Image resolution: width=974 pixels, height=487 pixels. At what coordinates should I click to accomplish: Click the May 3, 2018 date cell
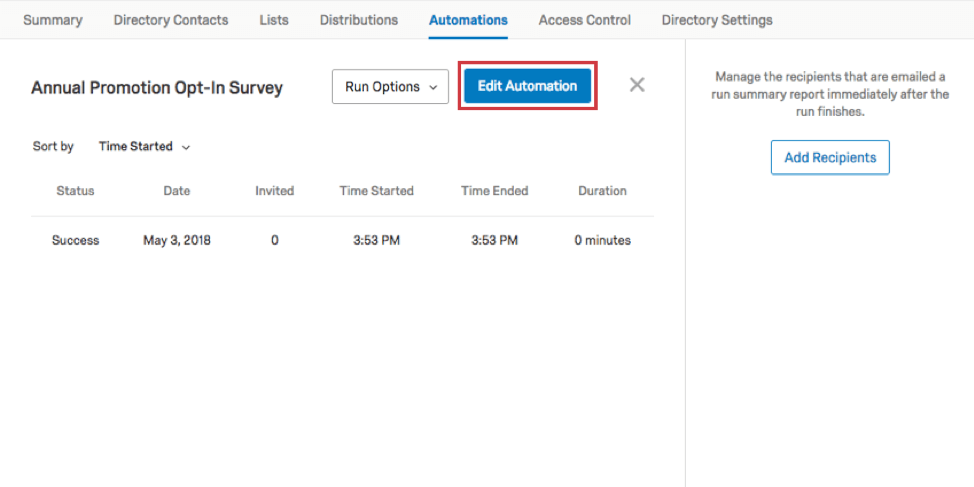(x=176, y=240)
